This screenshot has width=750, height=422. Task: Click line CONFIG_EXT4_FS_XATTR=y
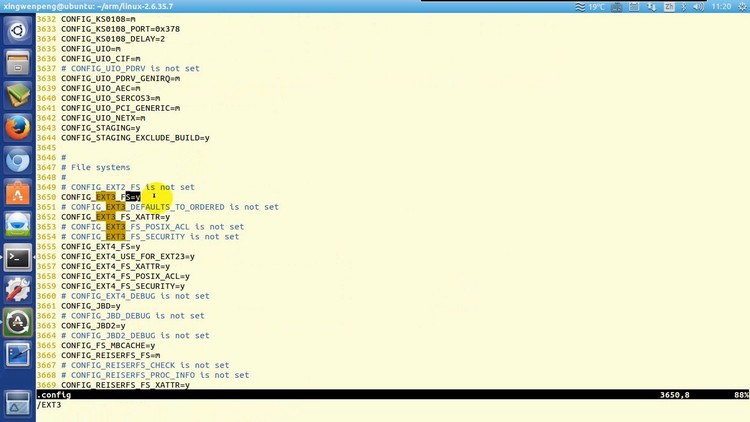click(115, 267)
